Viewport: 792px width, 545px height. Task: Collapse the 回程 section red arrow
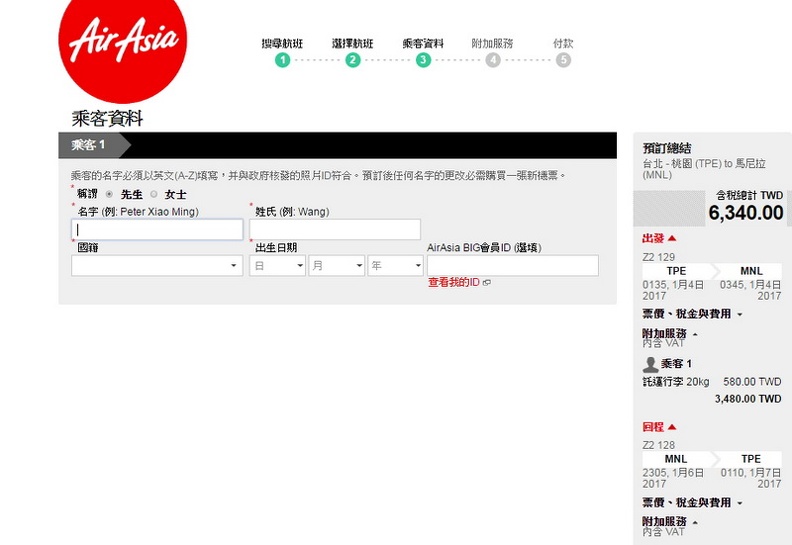pos(672,427)
